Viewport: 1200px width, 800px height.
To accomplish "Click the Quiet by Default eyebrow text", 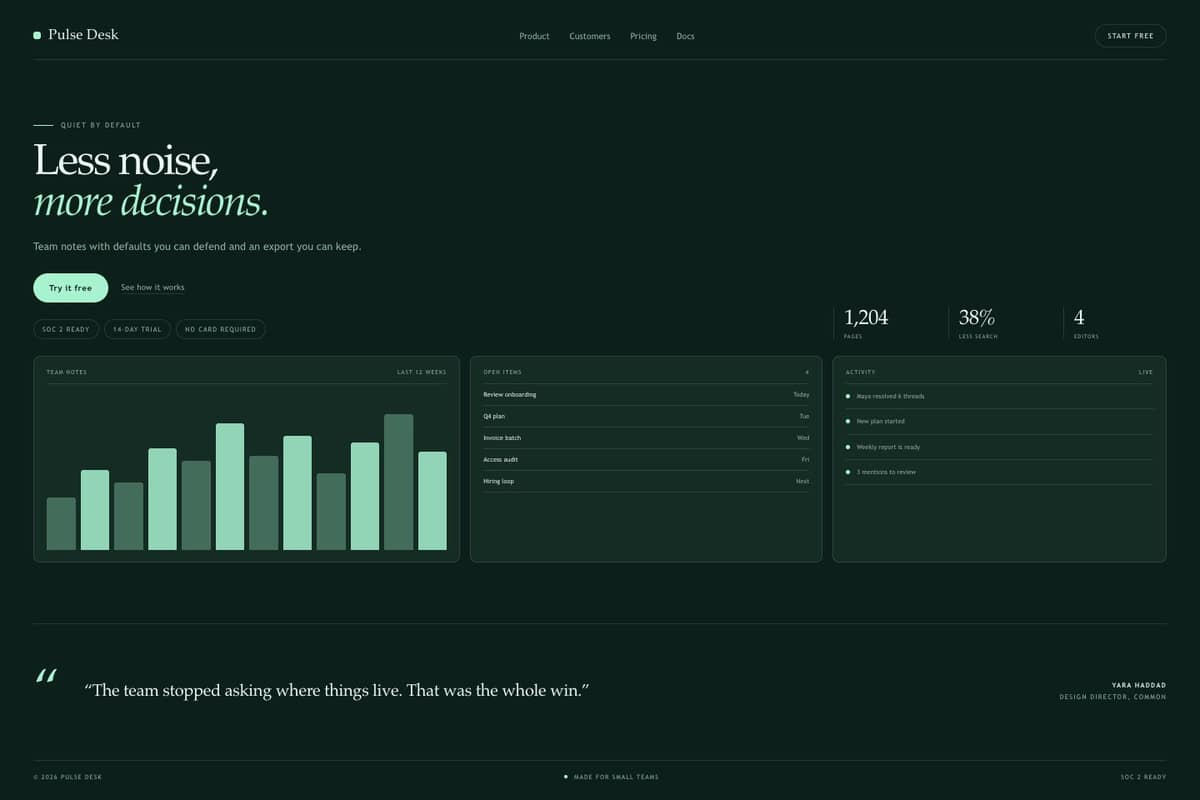I will pos(101,125).
